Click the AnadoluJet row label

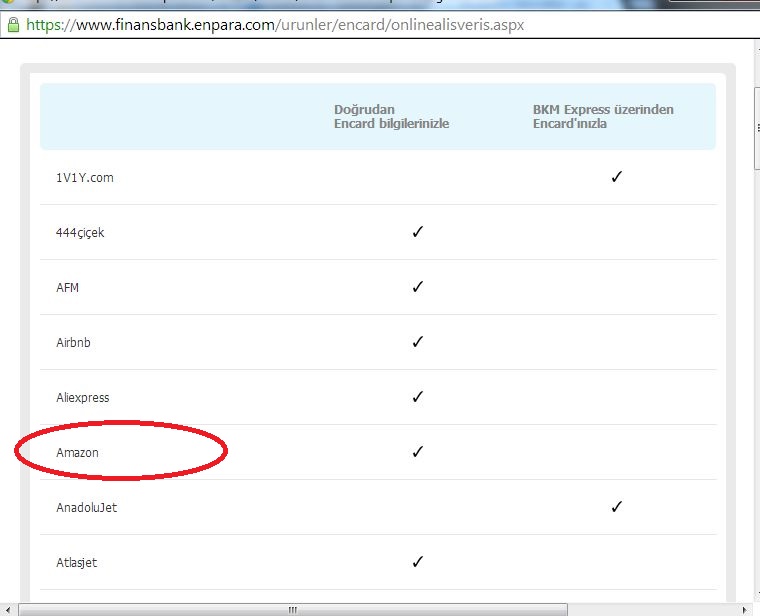coord(87,507)
